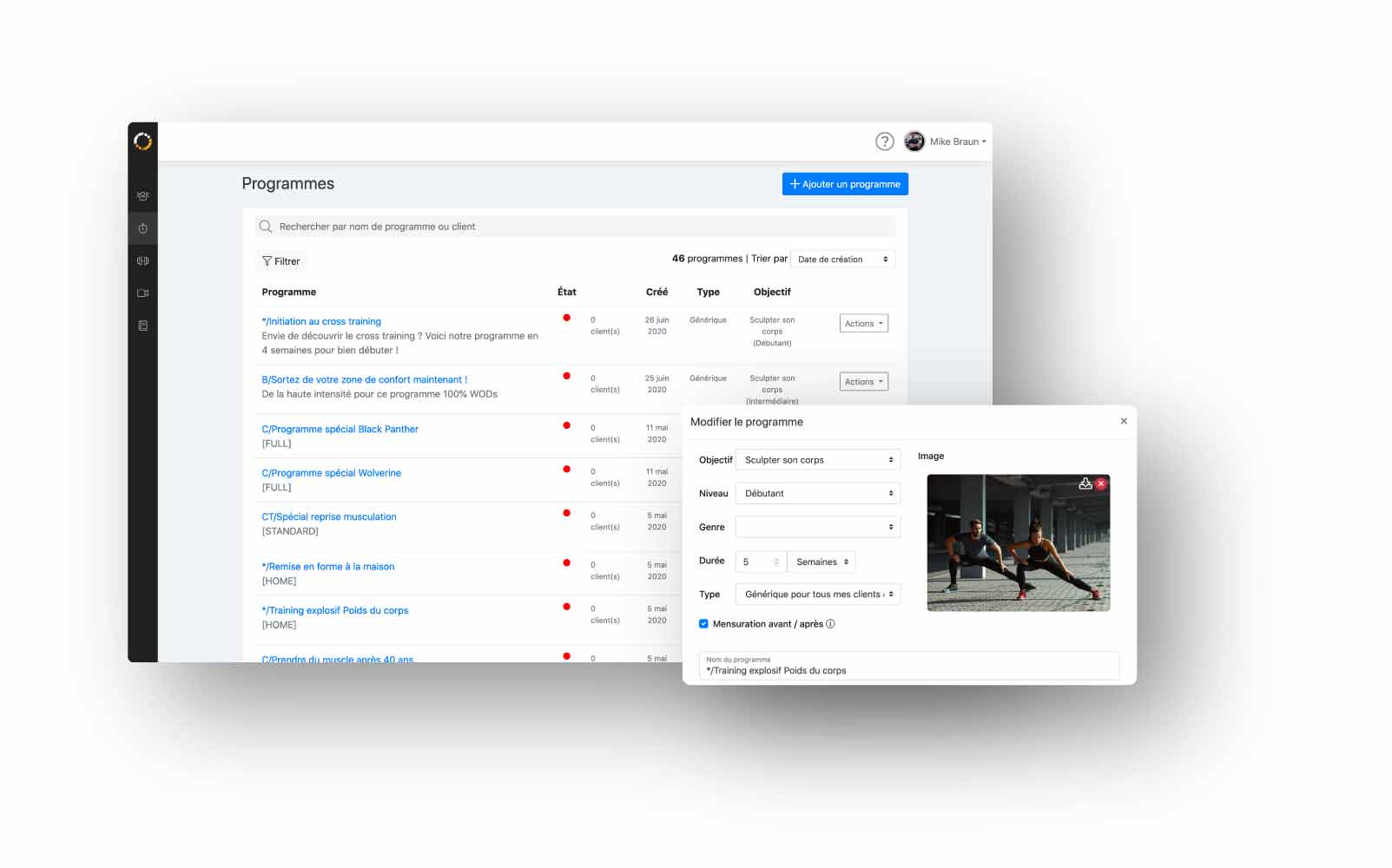Click the Objectif column header
1392x868 pixels.
tap(772, 293)
